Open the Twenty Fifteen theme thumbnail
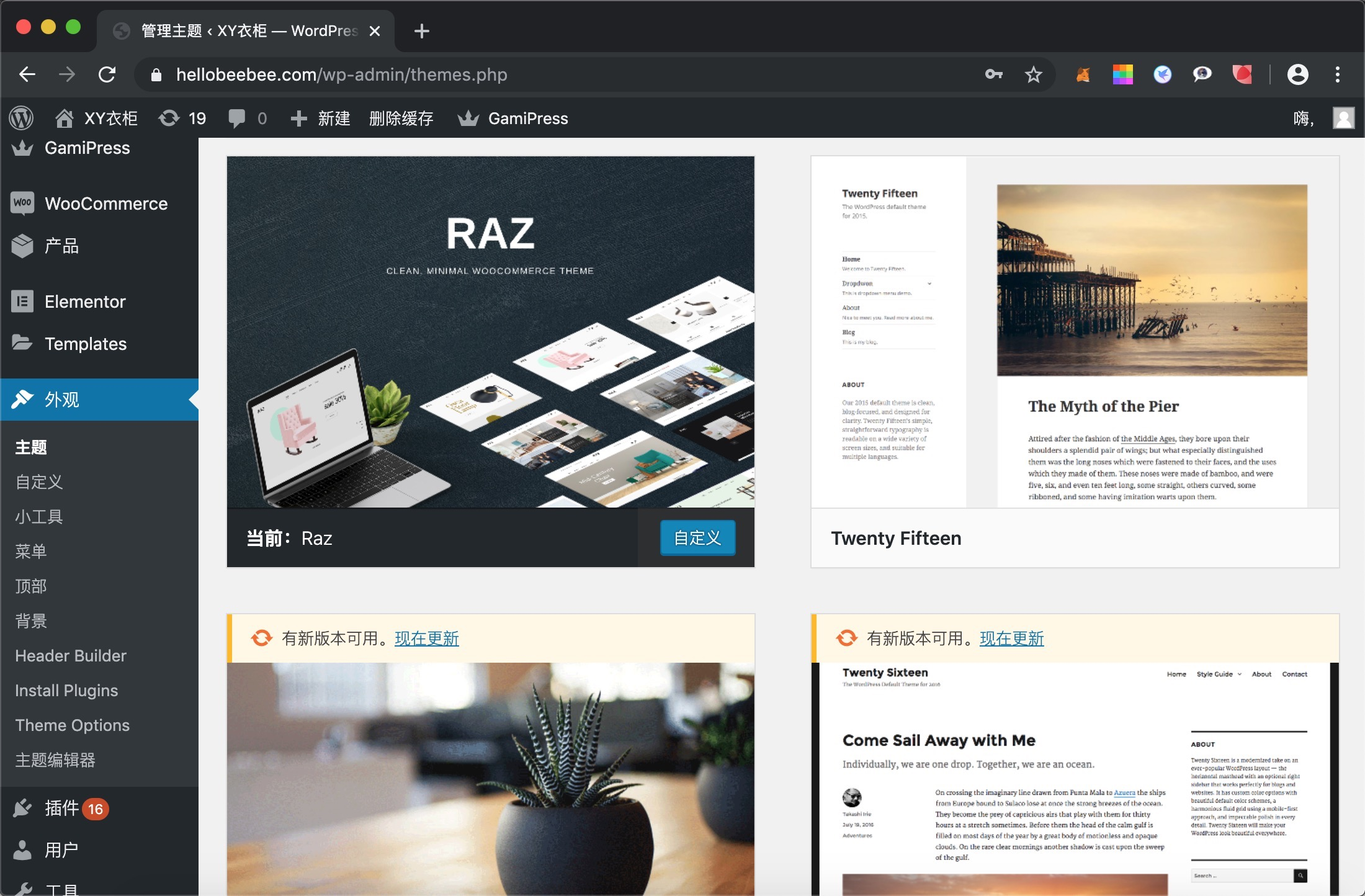Image resolution: width=1365 pixels, height=896 pixels. [x=1075, y=332]
